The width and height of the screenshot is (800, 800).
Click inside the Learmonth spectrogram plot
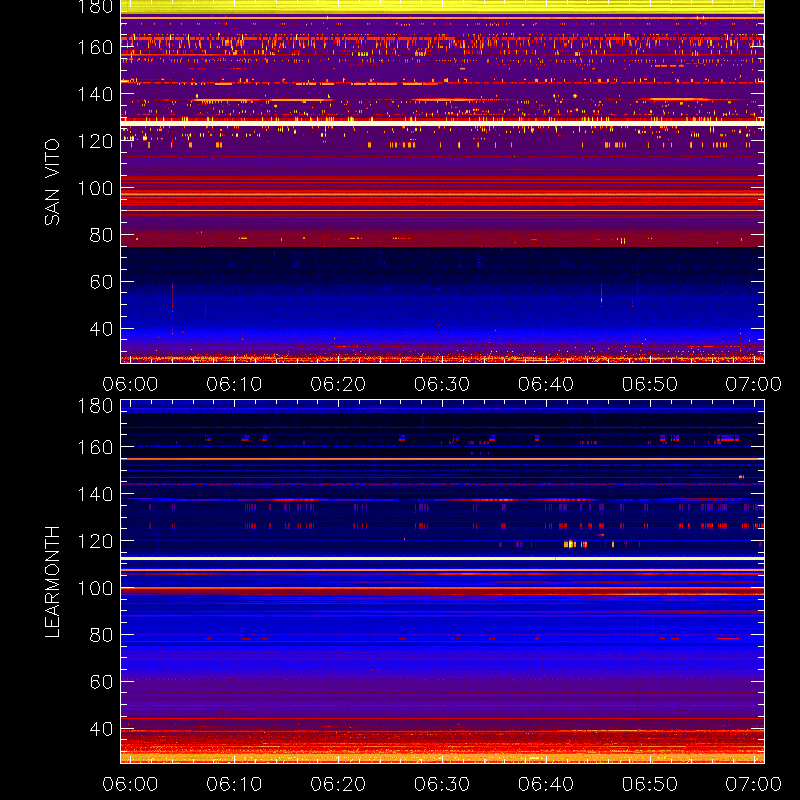(x=442, y=582)
